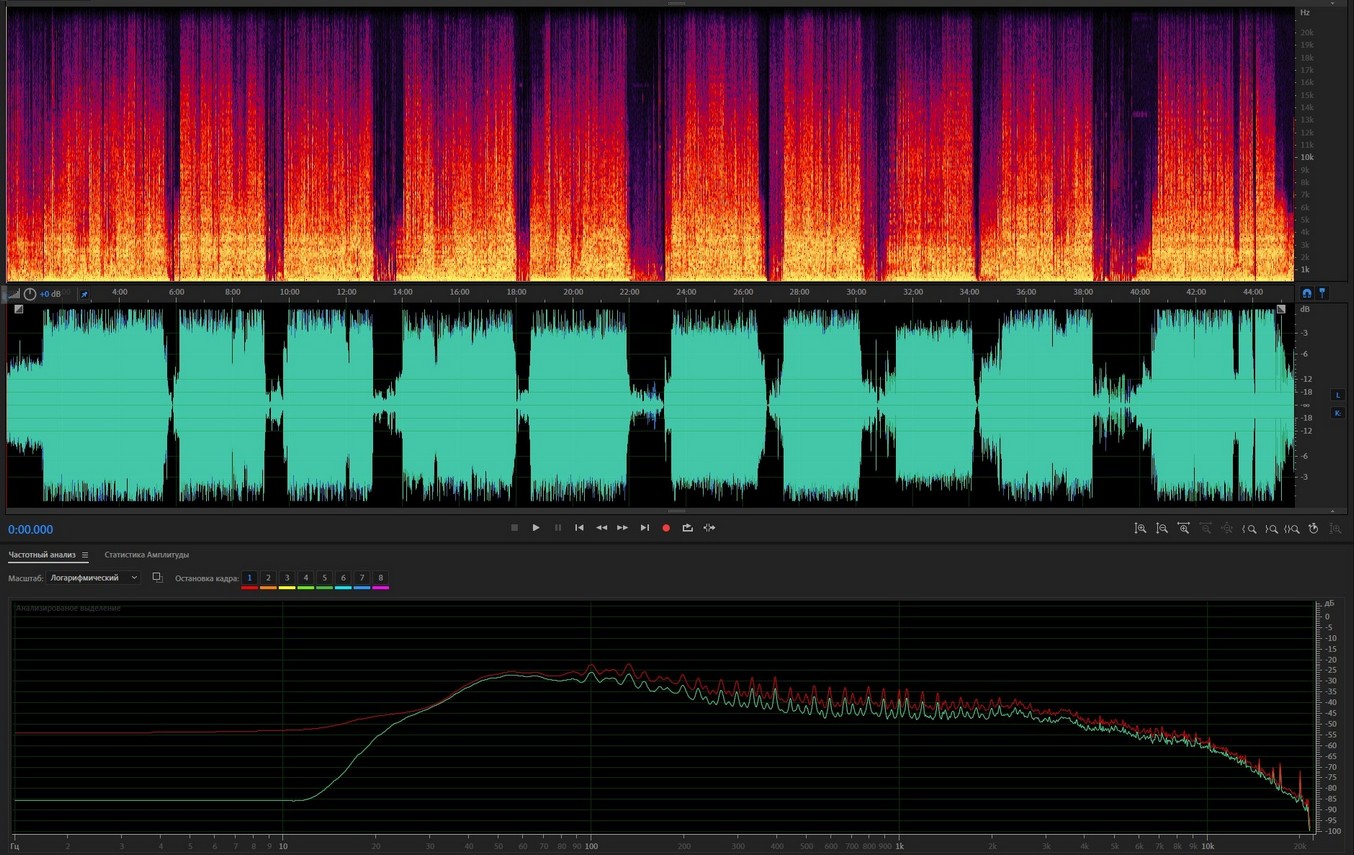Click the Fast Forward transport button
The image size is (1354, 855).
pos(622,528)
